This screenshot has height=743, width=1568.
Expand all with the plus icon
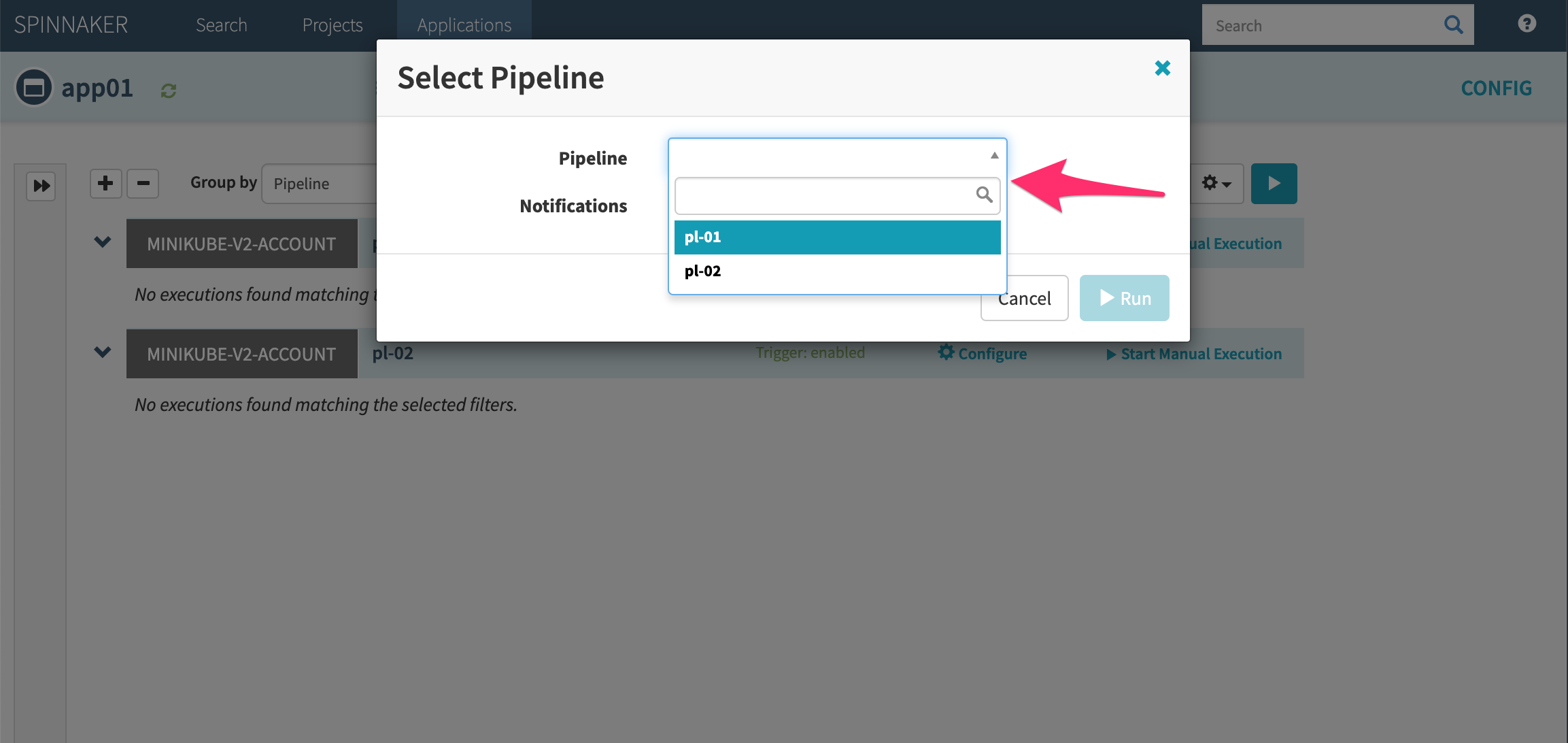(105, 184)
